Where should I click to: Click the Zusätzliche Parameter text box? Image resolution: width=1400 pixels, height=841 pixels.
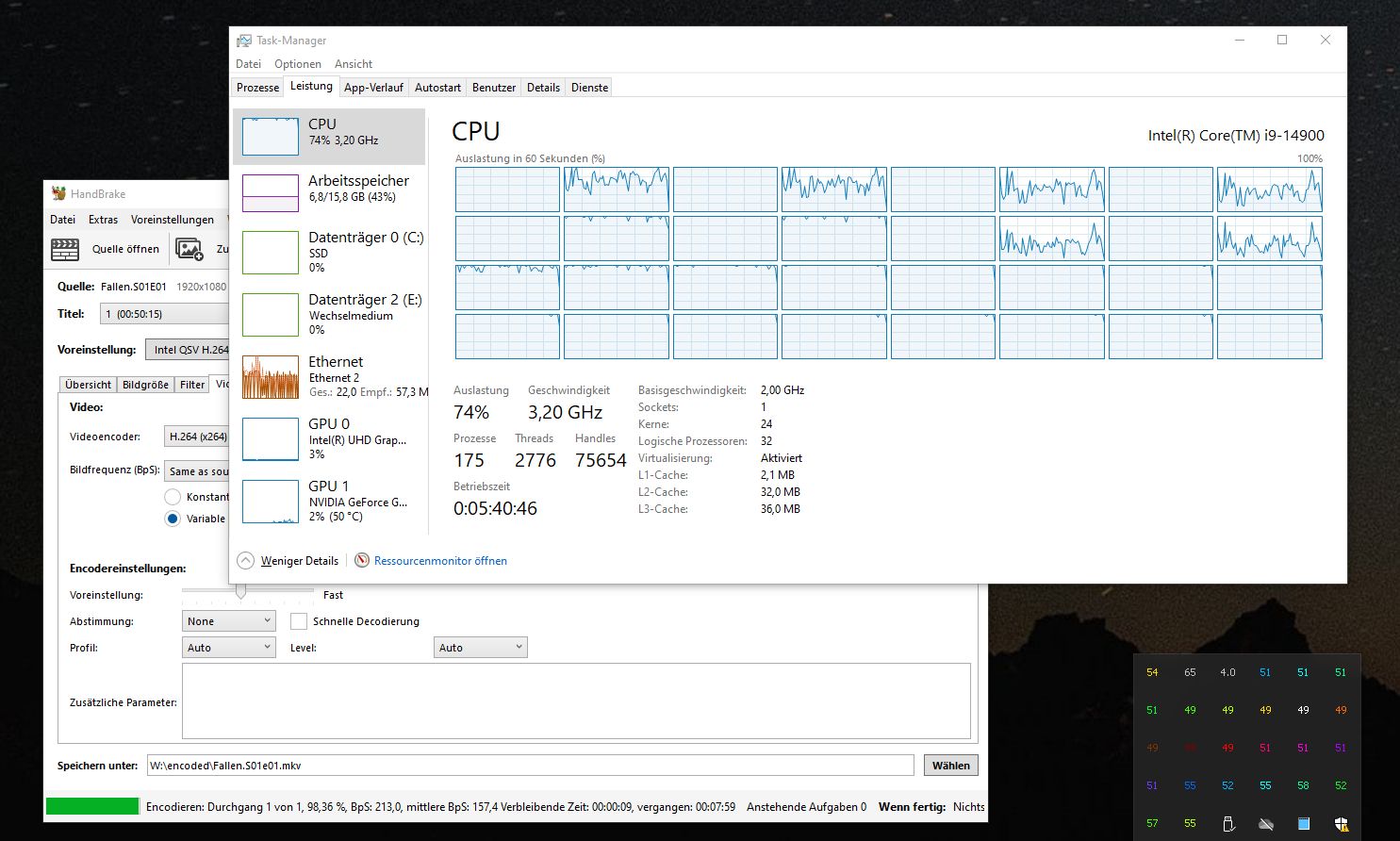[576, 701]
